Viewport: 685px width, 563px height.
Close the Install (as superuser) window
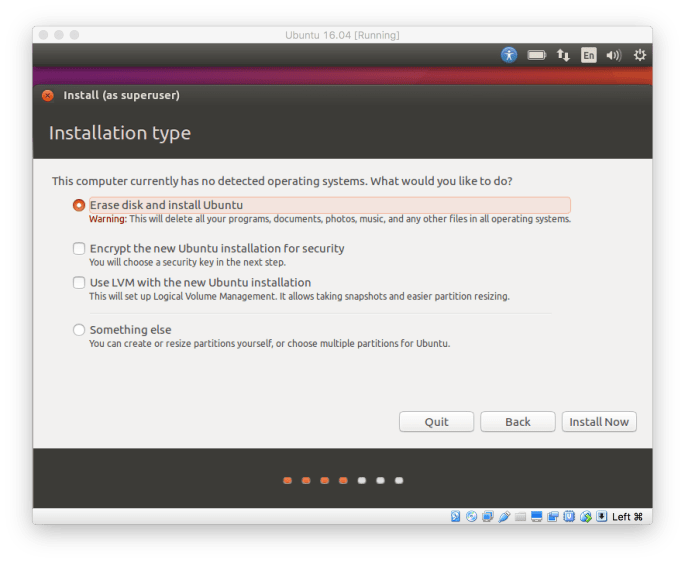tap(48, 95)
